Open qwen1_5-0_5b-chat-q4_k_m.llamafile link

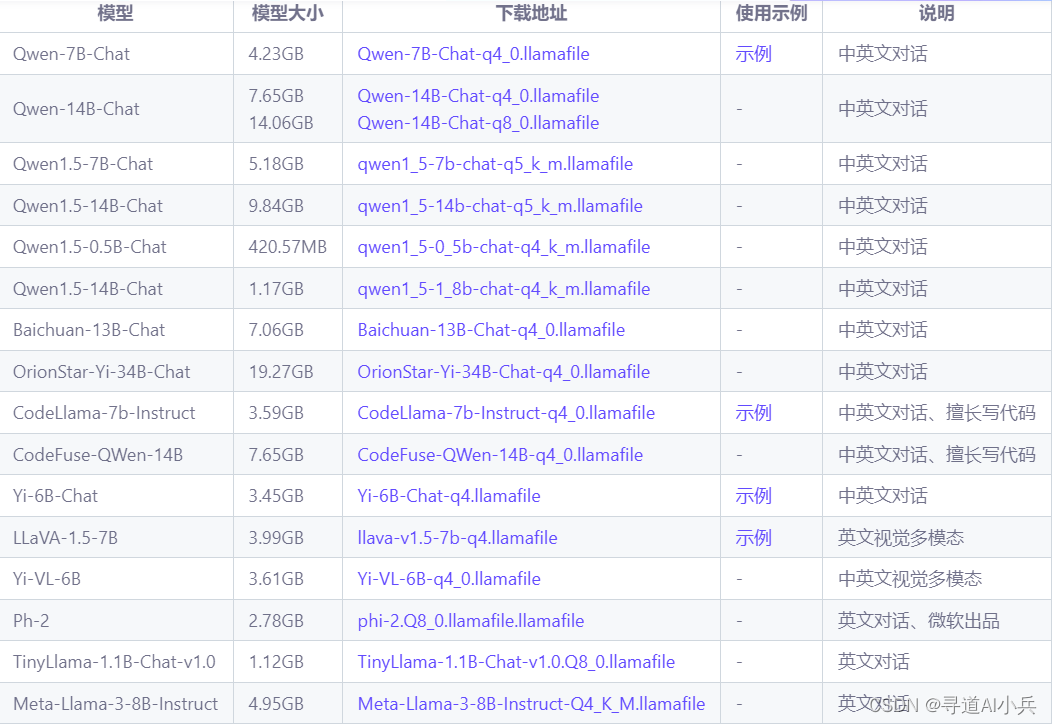click(503, 247)
